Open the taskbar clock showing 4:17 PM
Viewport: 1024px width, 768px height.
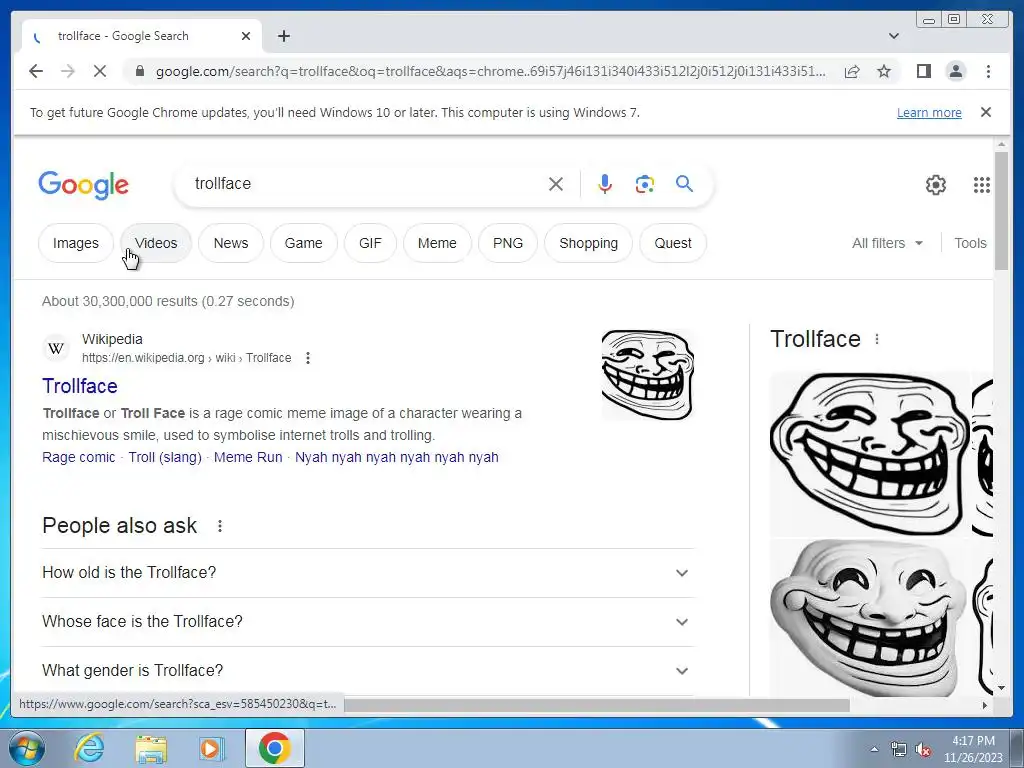[973, 749]
